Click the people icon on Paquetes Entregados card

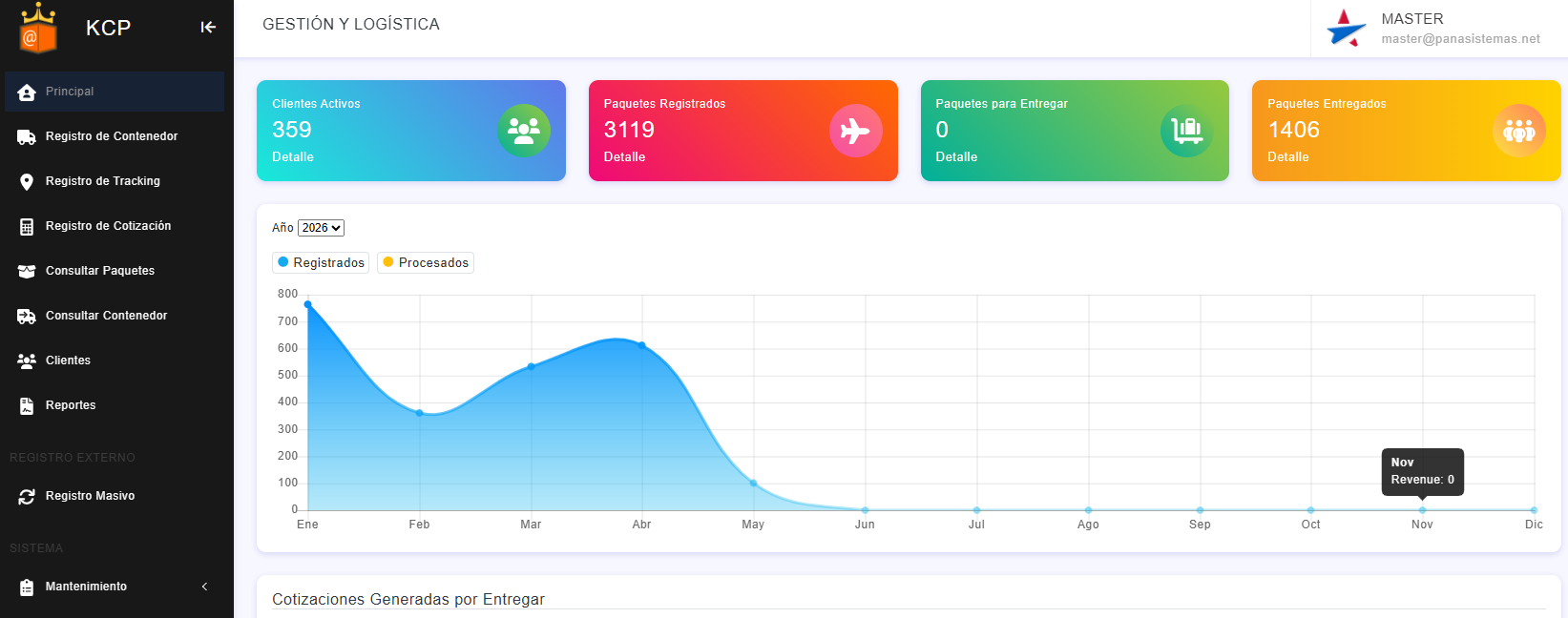click(1519, 131)
